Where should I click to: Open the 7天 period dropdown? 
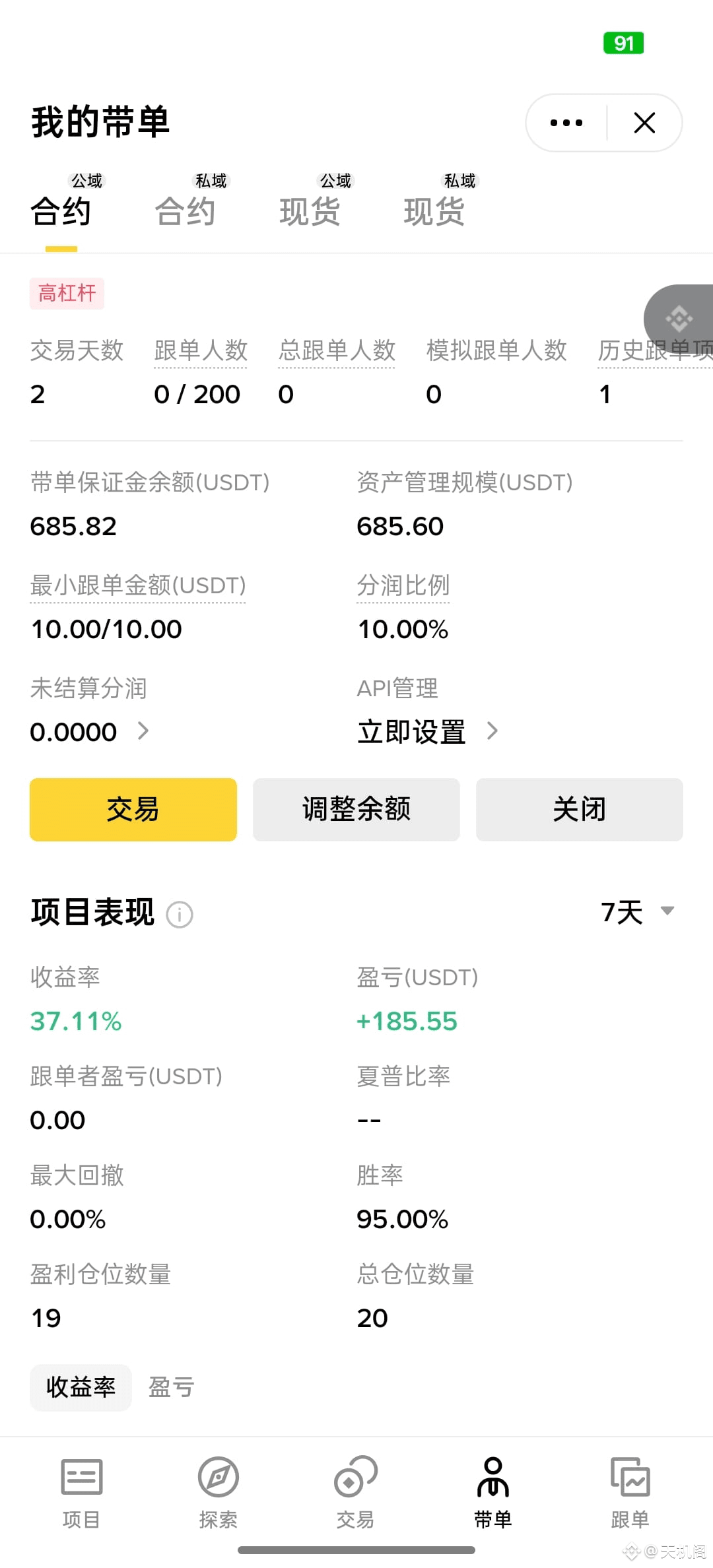638,912
